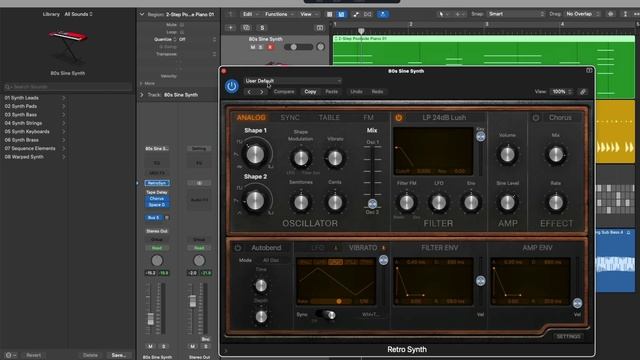Click the Paste button in plugin header
This screenshot has width=640, height=360.
click(x=331, y=92)
